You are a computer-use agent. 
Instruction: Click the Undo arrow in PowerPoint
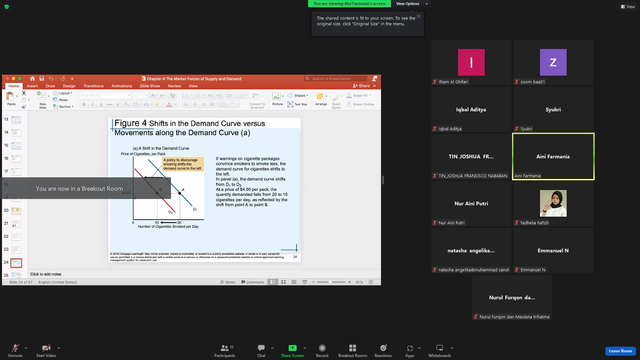point(51,78)
